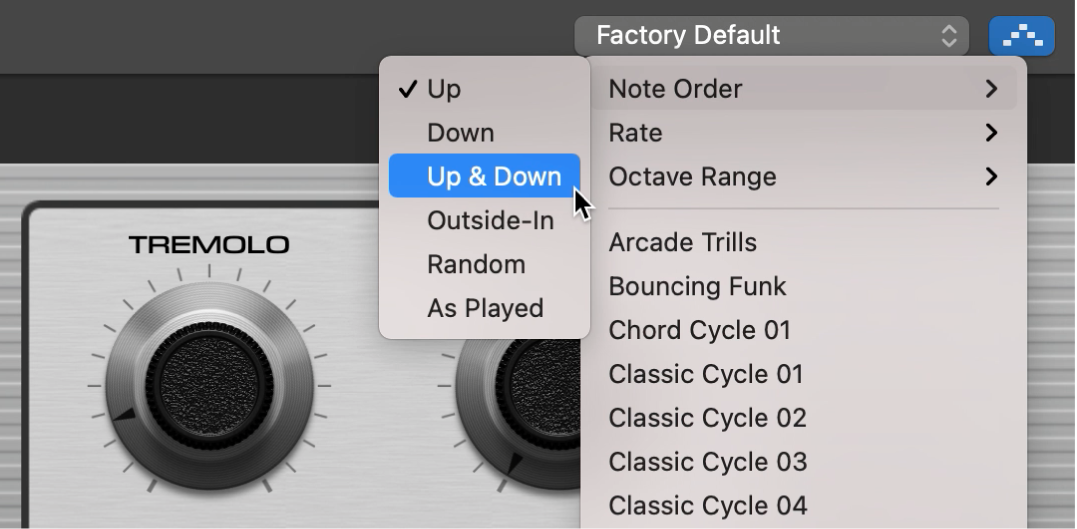Open the Factory Default preset pop-up menu

(x=771, y=36)
